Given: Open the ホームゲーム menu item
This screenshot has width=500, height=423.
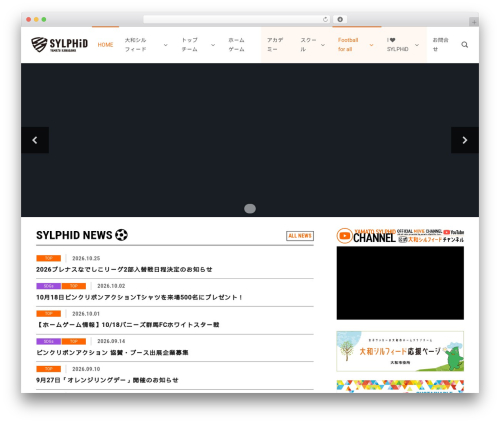Looking at the screenshot, I should pos(236,45).
